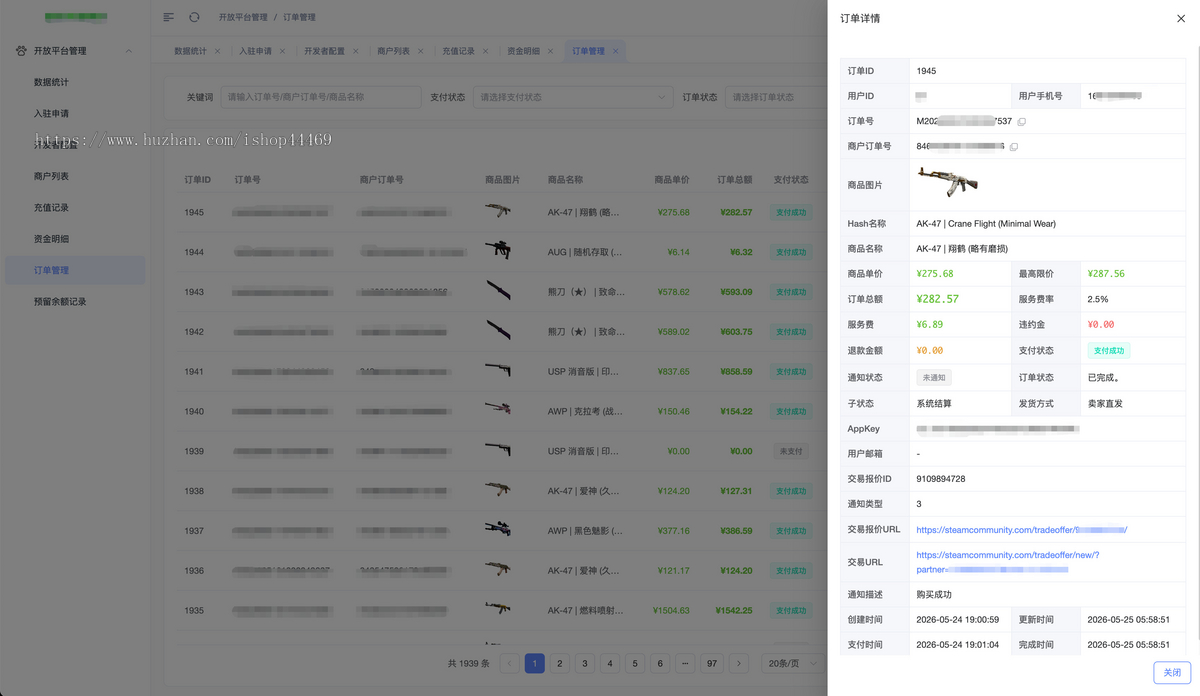This screenshot has height=696, width=1200.
Task: Collapse the sidebar via hamburger icon
Action: tap(168, 17)
